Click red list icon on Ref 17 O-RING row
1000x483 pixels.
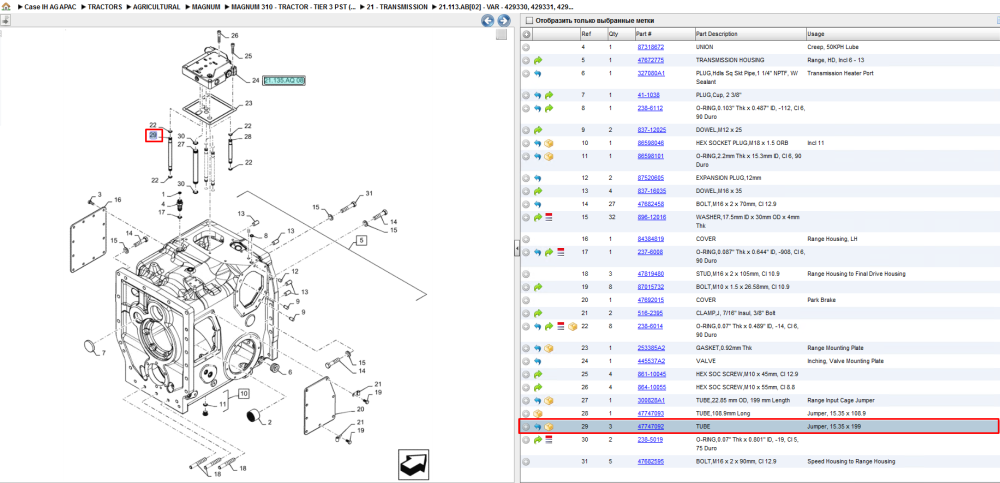(561, 252)
